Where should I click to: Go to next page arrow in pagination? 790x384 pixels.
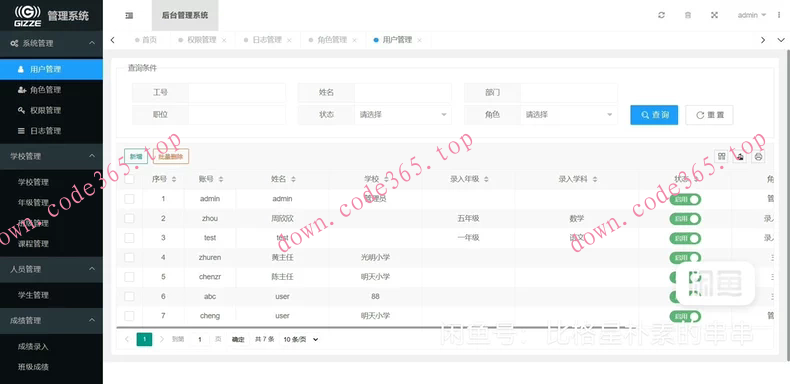pos(162,339)
